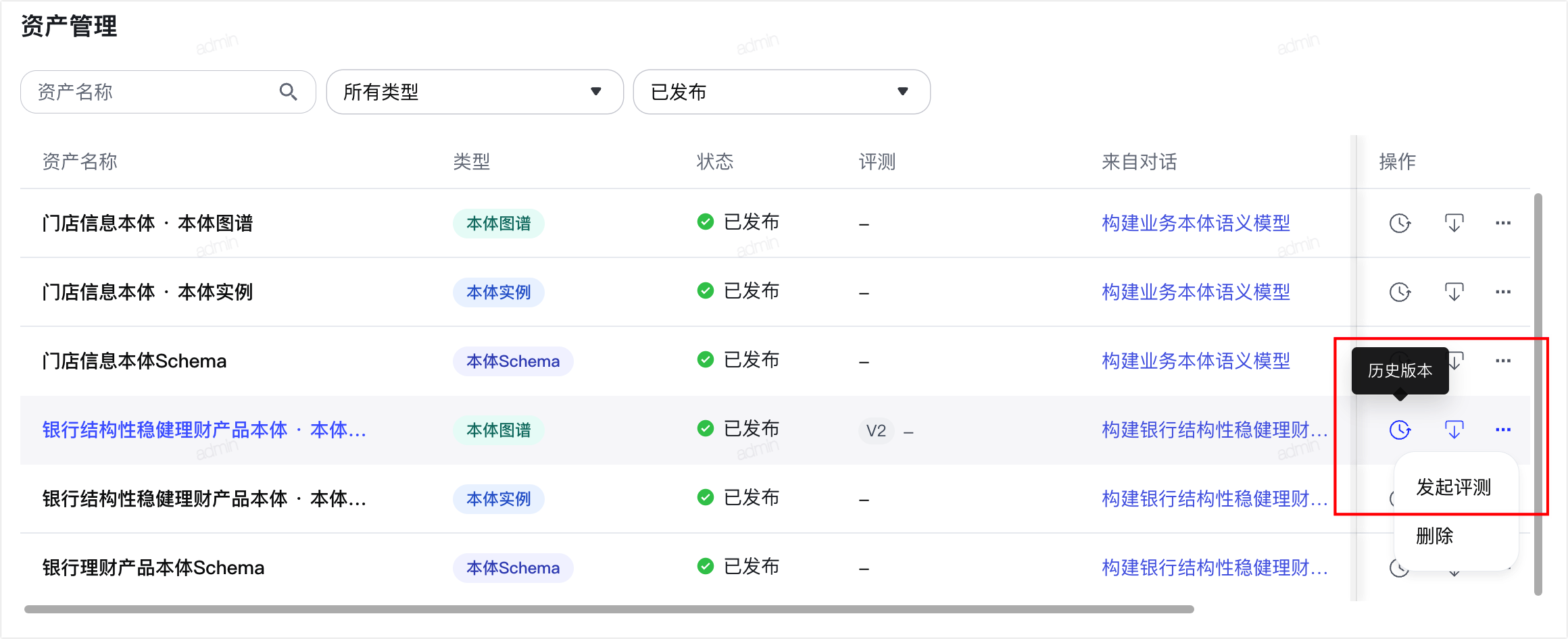
Task: Click the 来自对话 column header
Action: pos(1140,161)
